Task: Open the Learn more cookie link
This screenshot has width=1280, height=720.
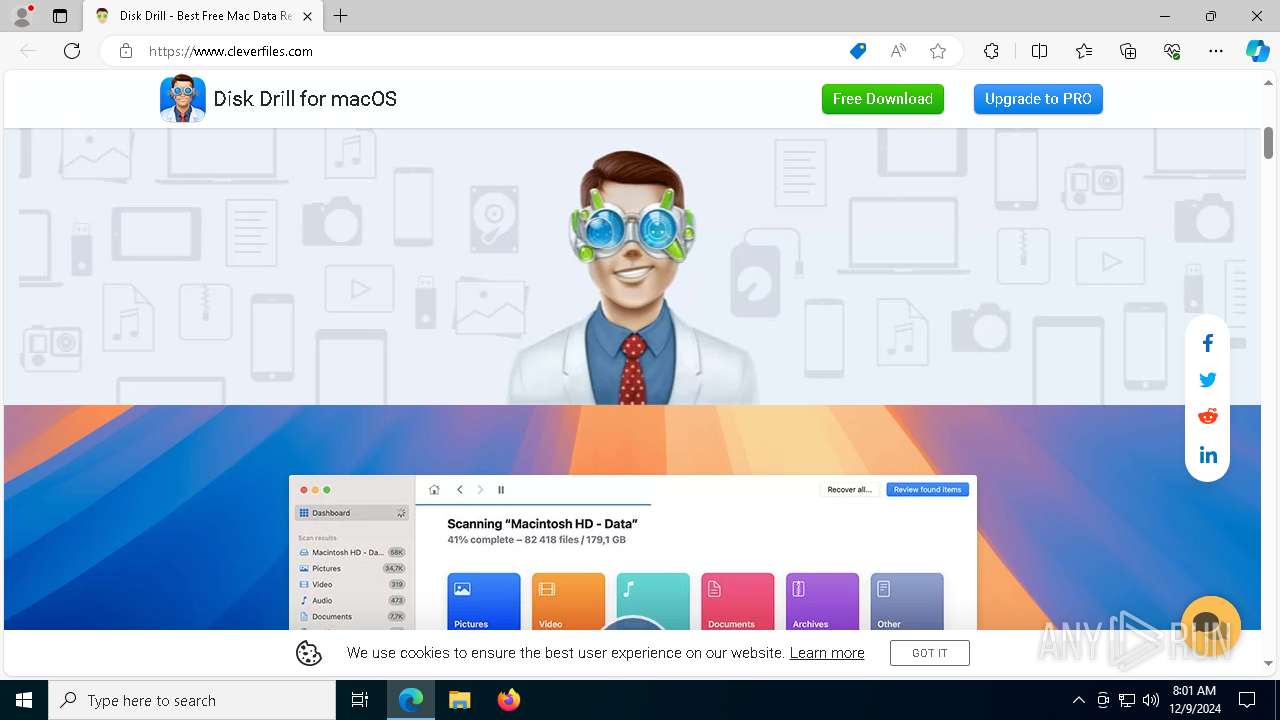Action: 827,653
